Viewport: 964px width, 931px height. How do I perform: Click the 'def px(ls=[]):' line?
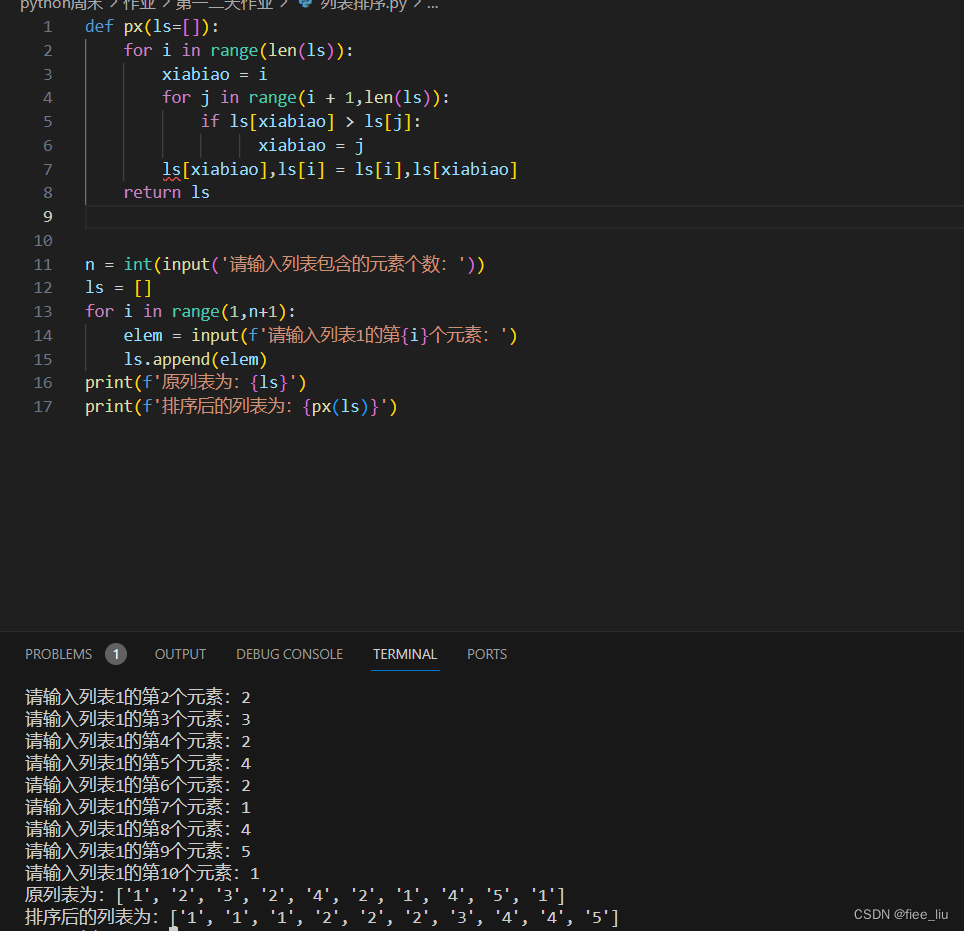(152, 27)
